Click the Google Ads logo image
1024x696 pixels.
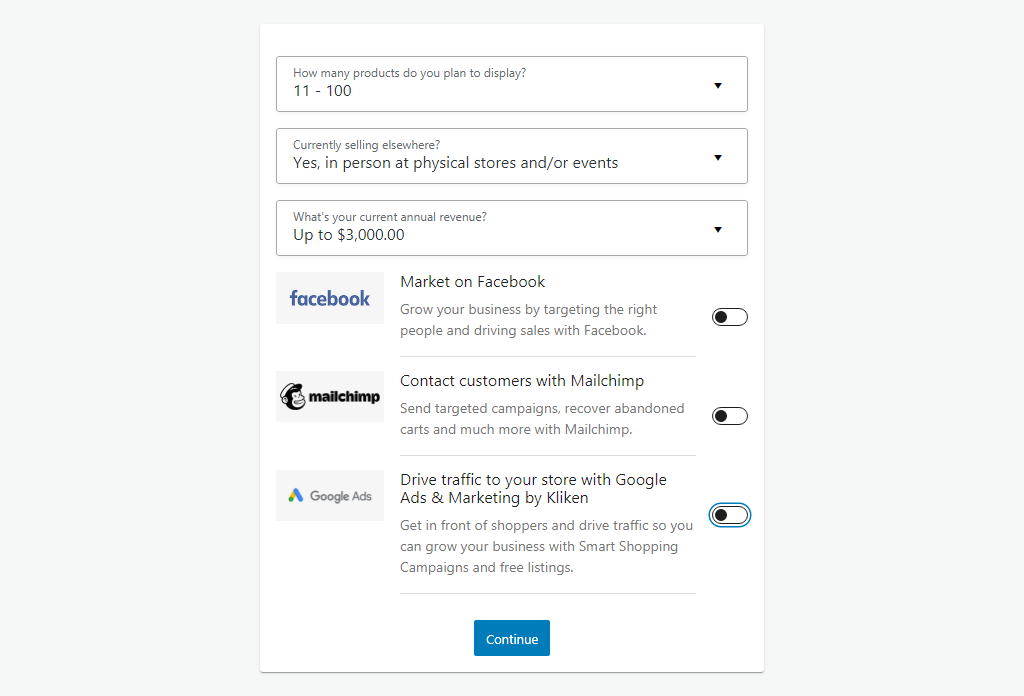coord(330,496)
